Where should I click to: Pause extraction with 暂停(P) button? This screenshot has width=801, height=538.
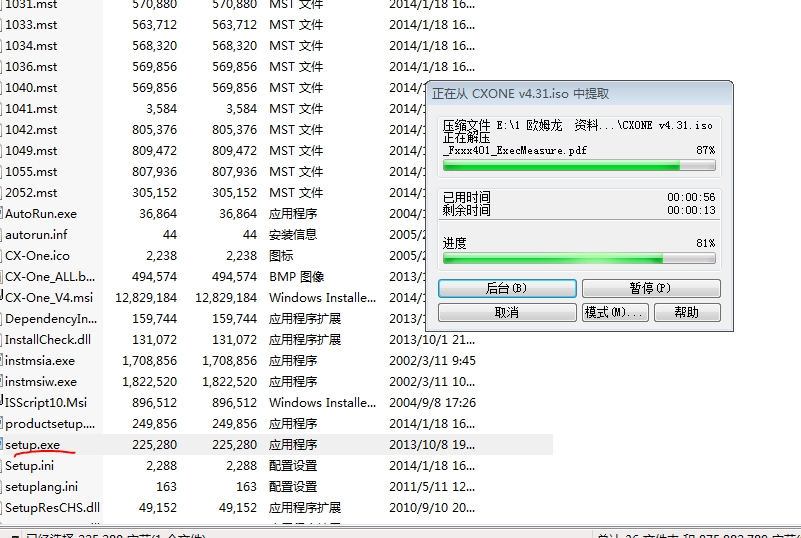coord(651,288)
